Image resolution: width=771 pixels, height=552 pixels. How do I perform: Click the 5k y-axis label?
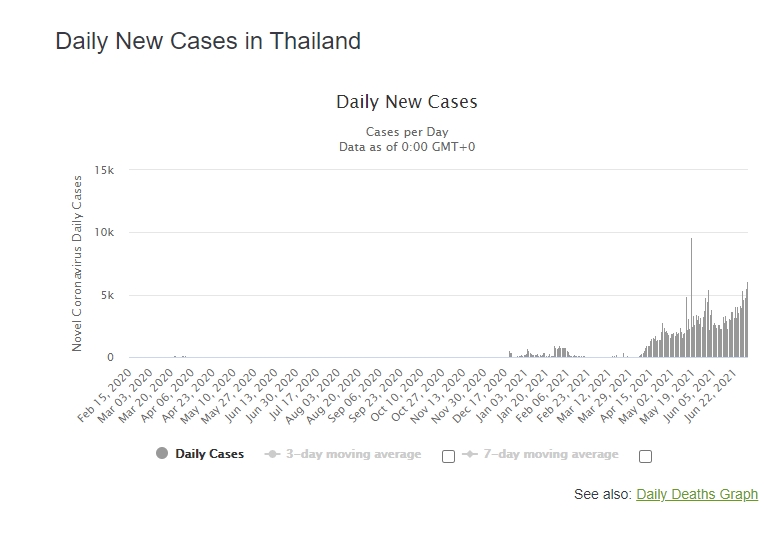pyautogui.click(x=108, y=295)
